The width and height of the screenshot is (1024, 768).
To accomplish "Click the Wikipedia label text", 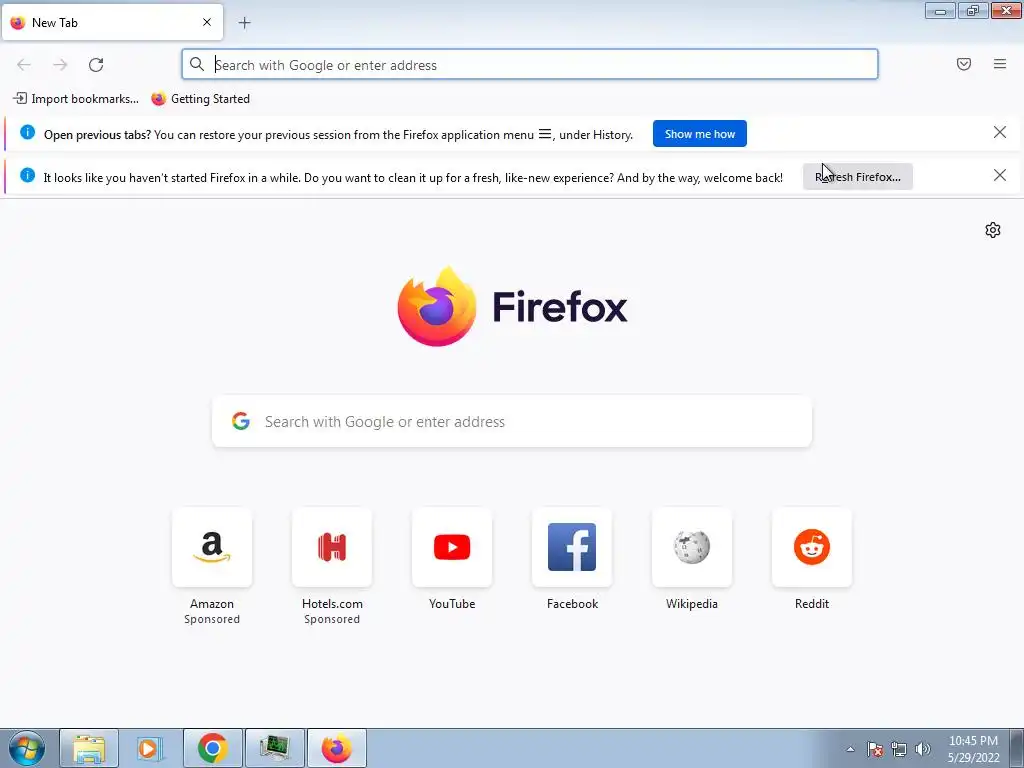I will (x=692, y=603).
